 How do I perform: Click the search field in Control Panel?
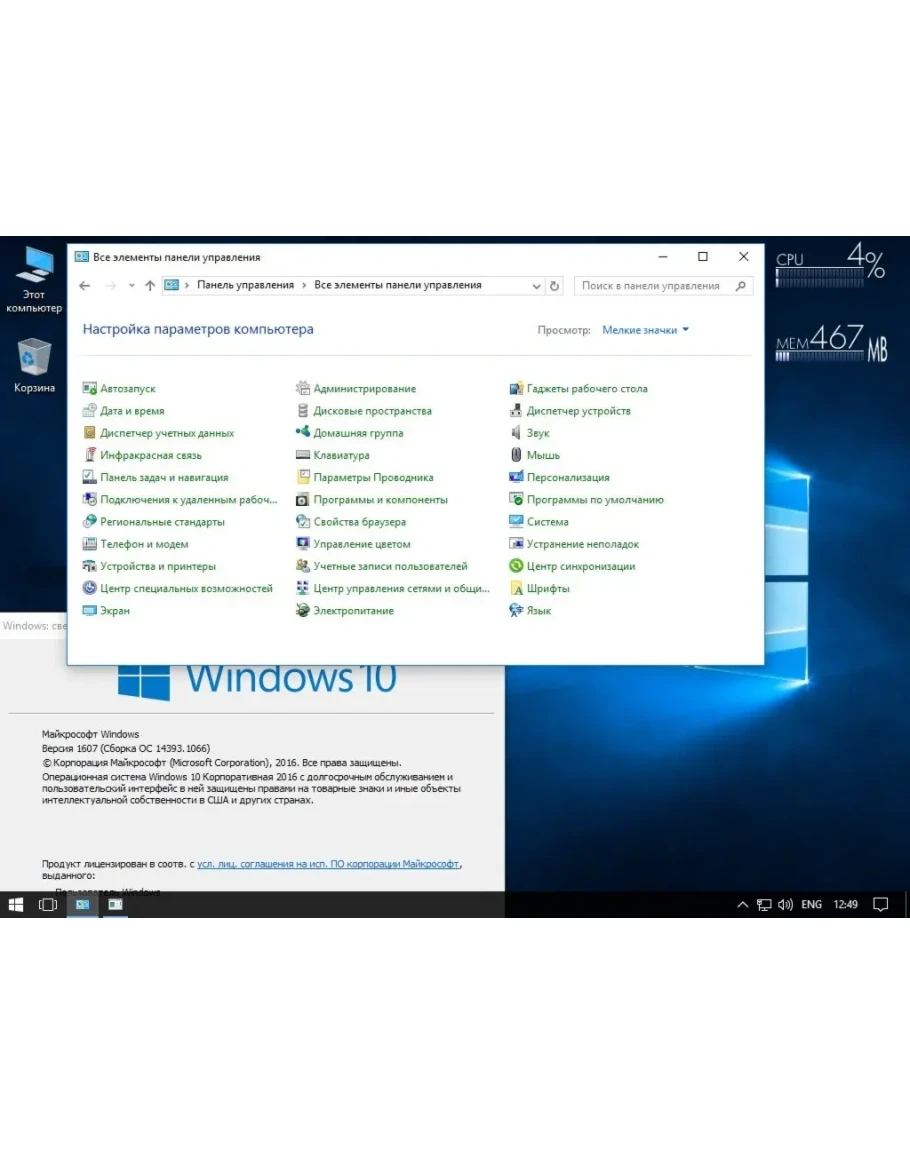(x=655, y=286)
